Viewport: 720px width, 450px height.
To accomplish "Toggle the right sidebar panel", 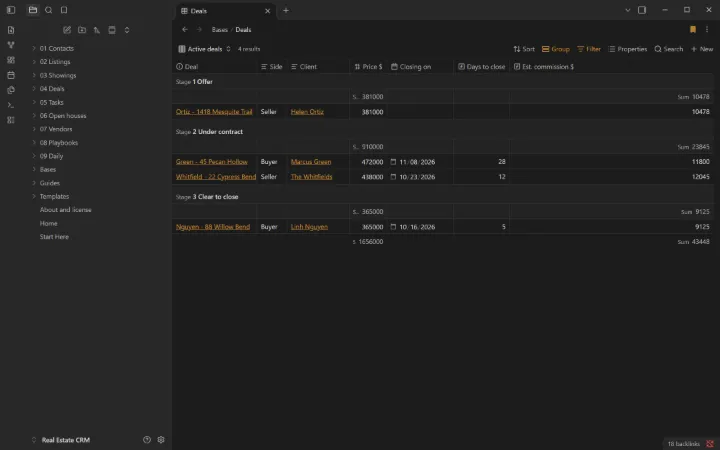I will 642,10.
